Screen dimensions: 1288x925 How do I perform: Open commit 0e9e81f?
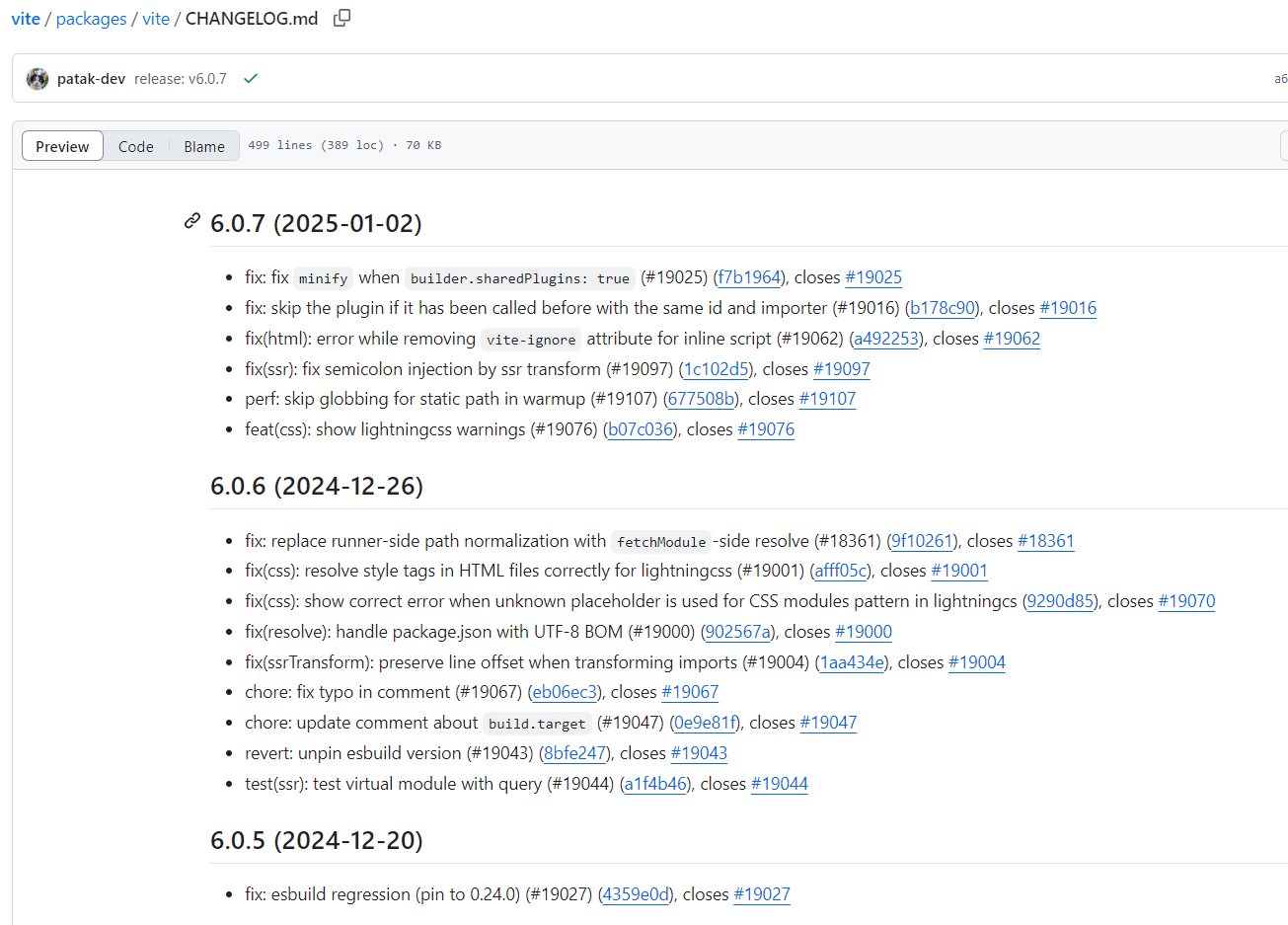(705, 723)
